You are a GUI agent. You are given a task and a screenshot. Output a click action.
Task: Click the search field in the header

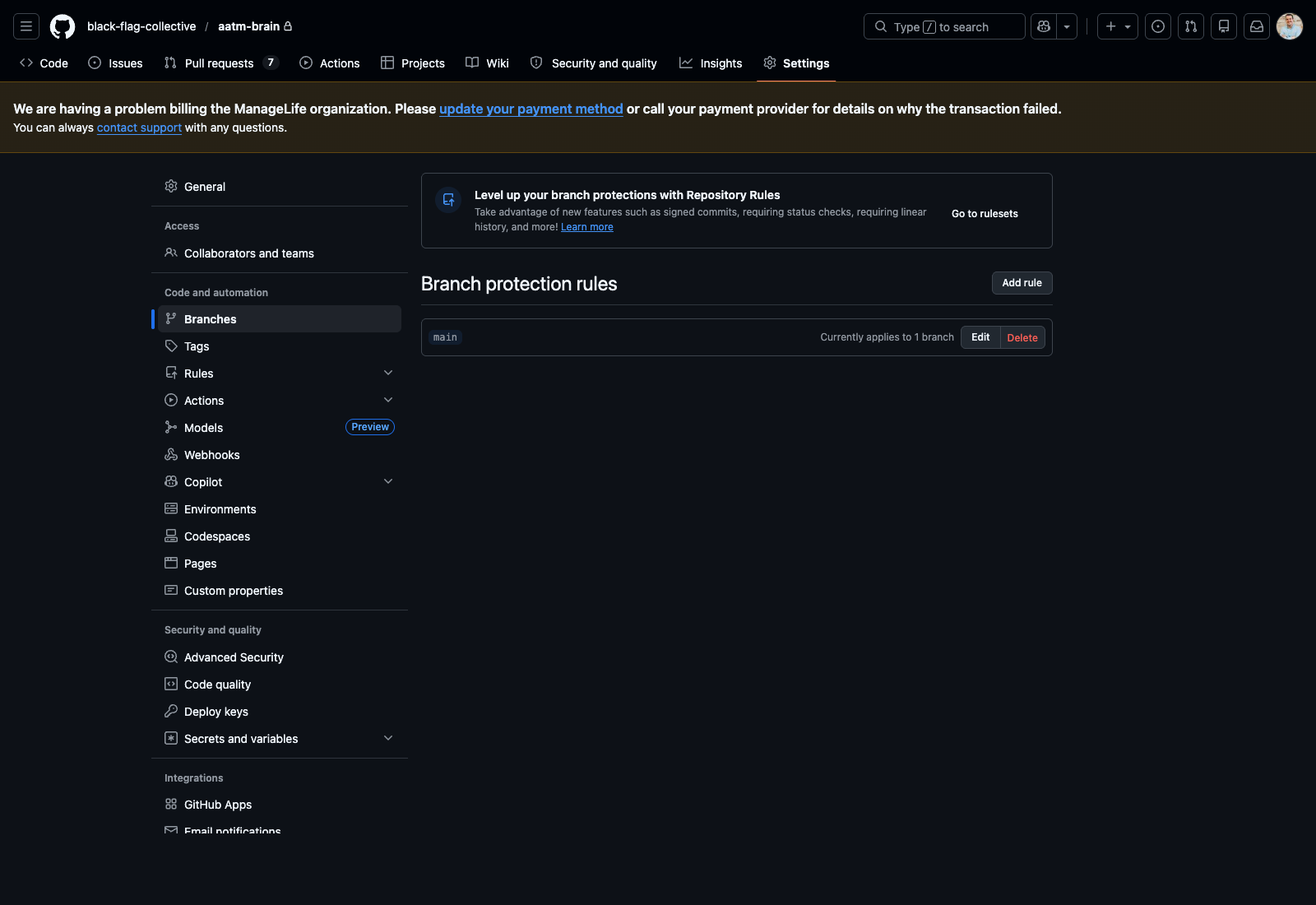(943, 26)
